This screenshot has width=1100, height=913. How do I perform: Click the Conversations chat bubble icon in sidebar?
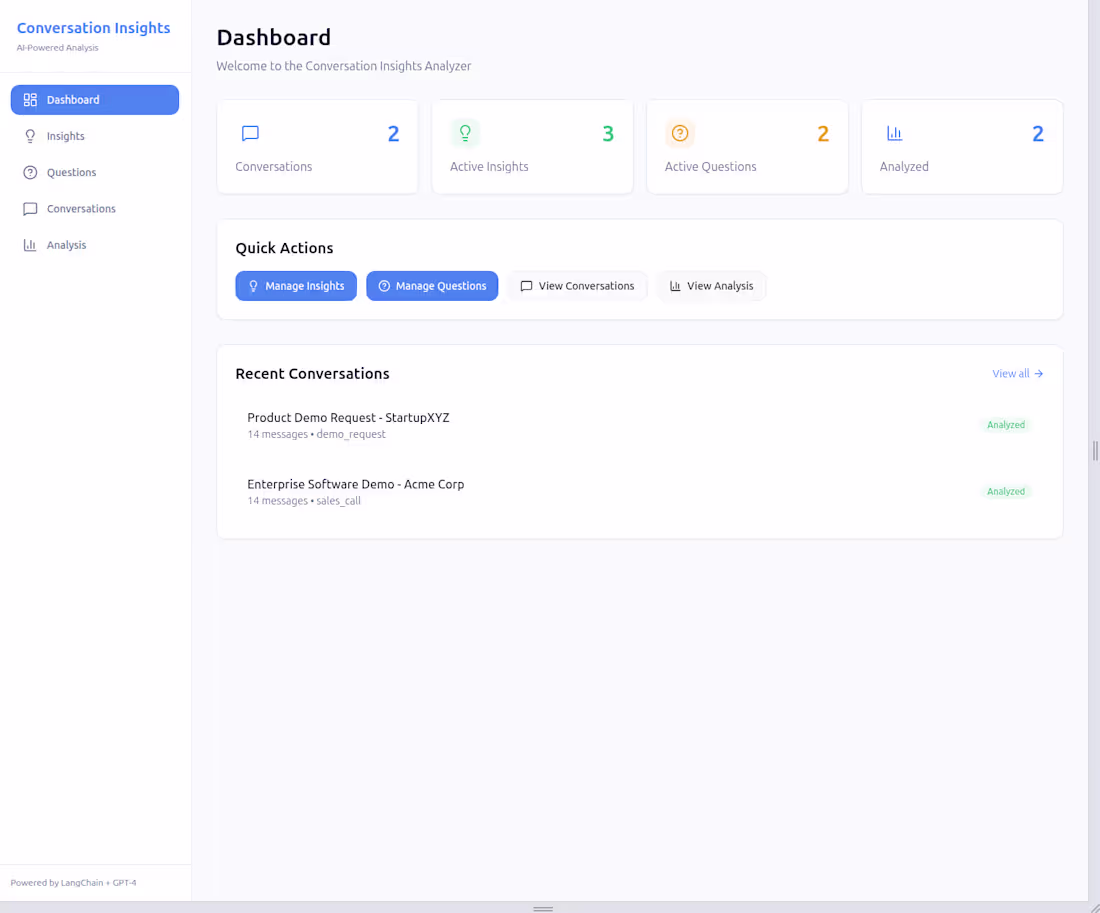point(29,208)
